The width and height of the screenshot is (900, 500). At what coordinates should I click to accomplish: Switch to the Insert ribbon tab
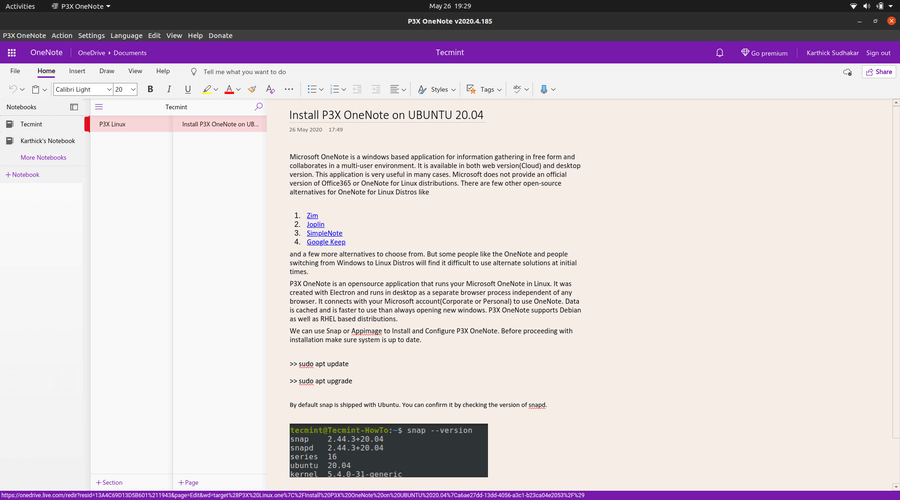coord(77,71)
